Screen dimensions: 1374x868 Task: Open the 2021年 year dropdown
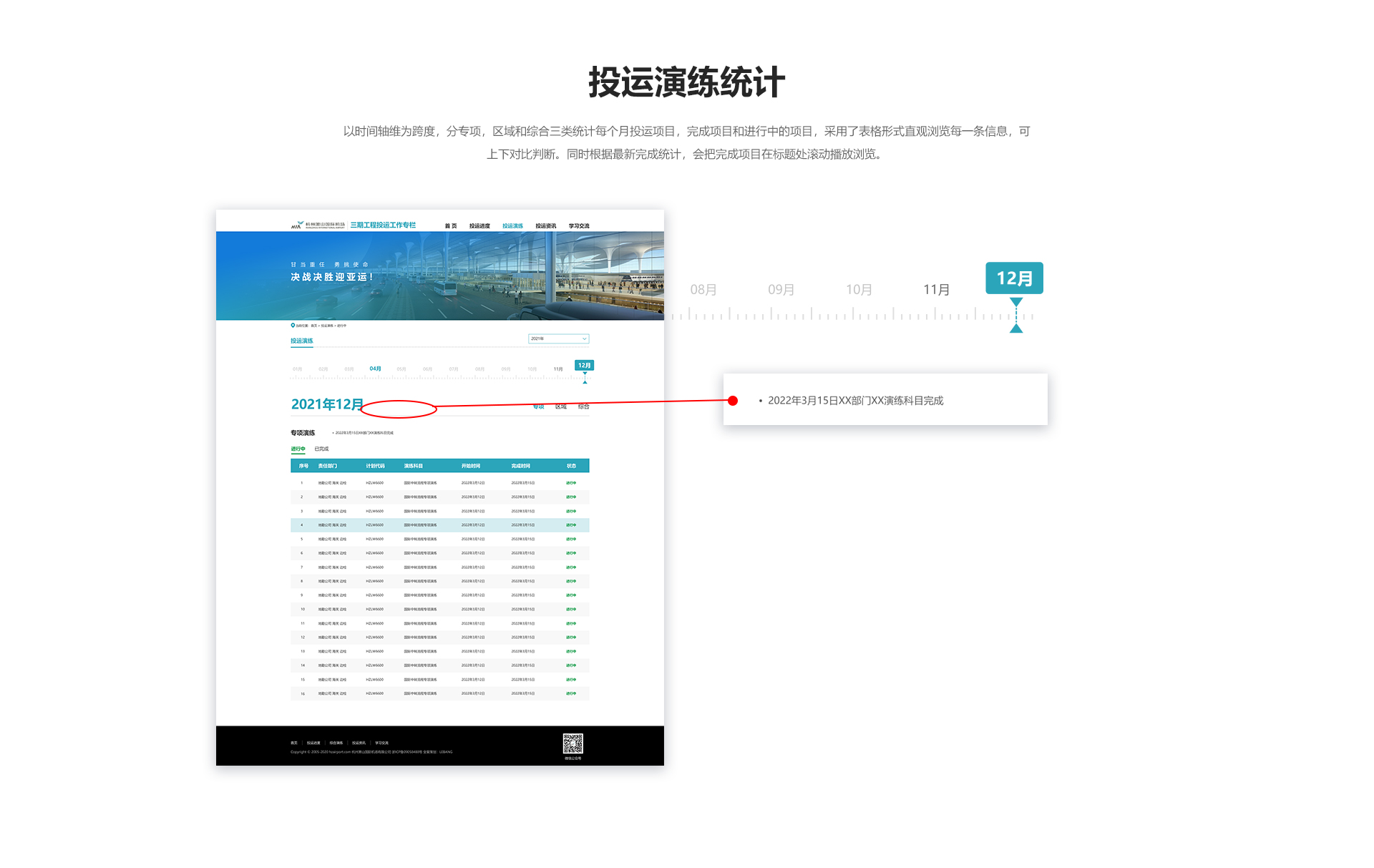click(557, 338)
